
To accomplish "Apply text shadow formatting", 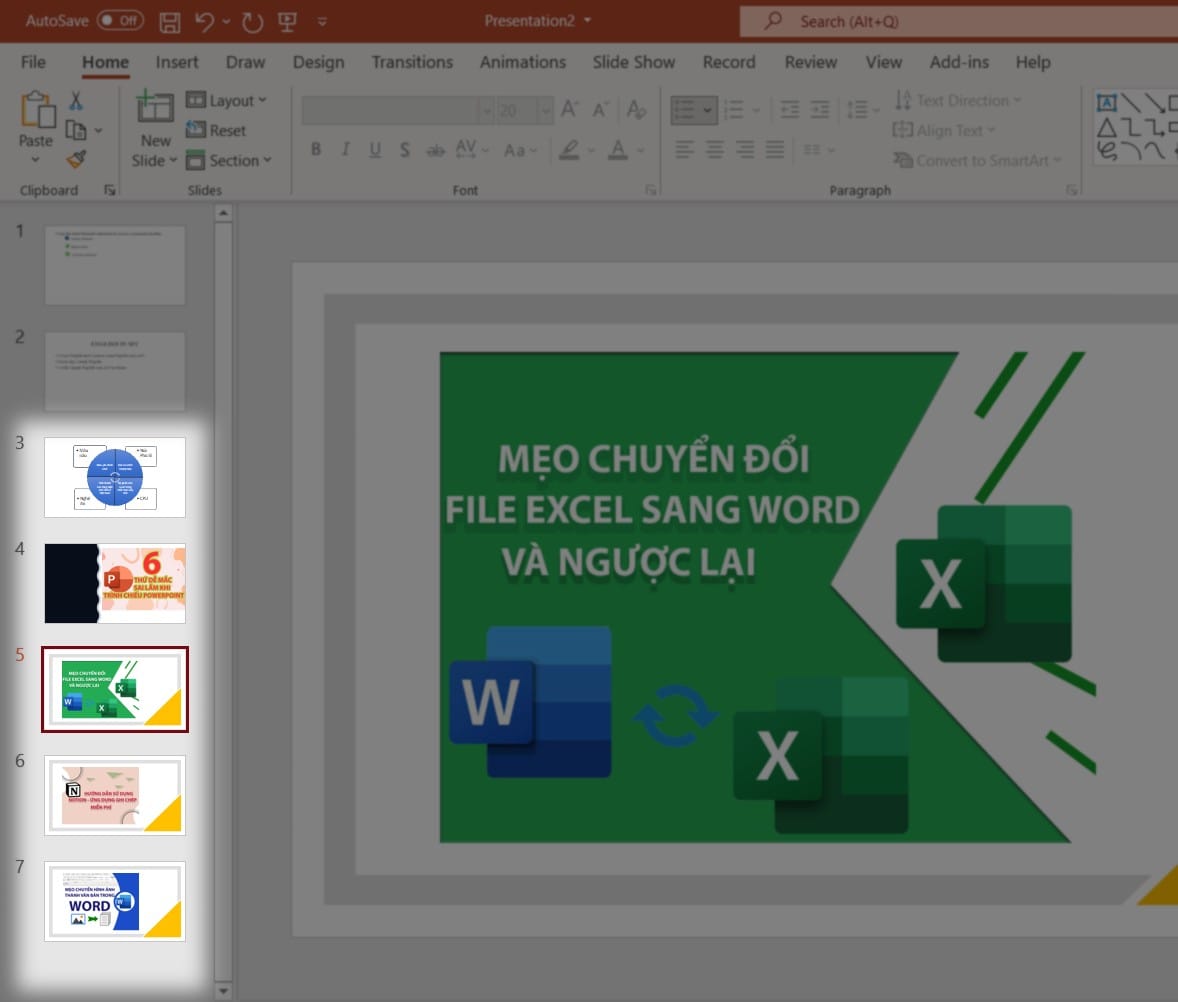I will click(404, 149).
